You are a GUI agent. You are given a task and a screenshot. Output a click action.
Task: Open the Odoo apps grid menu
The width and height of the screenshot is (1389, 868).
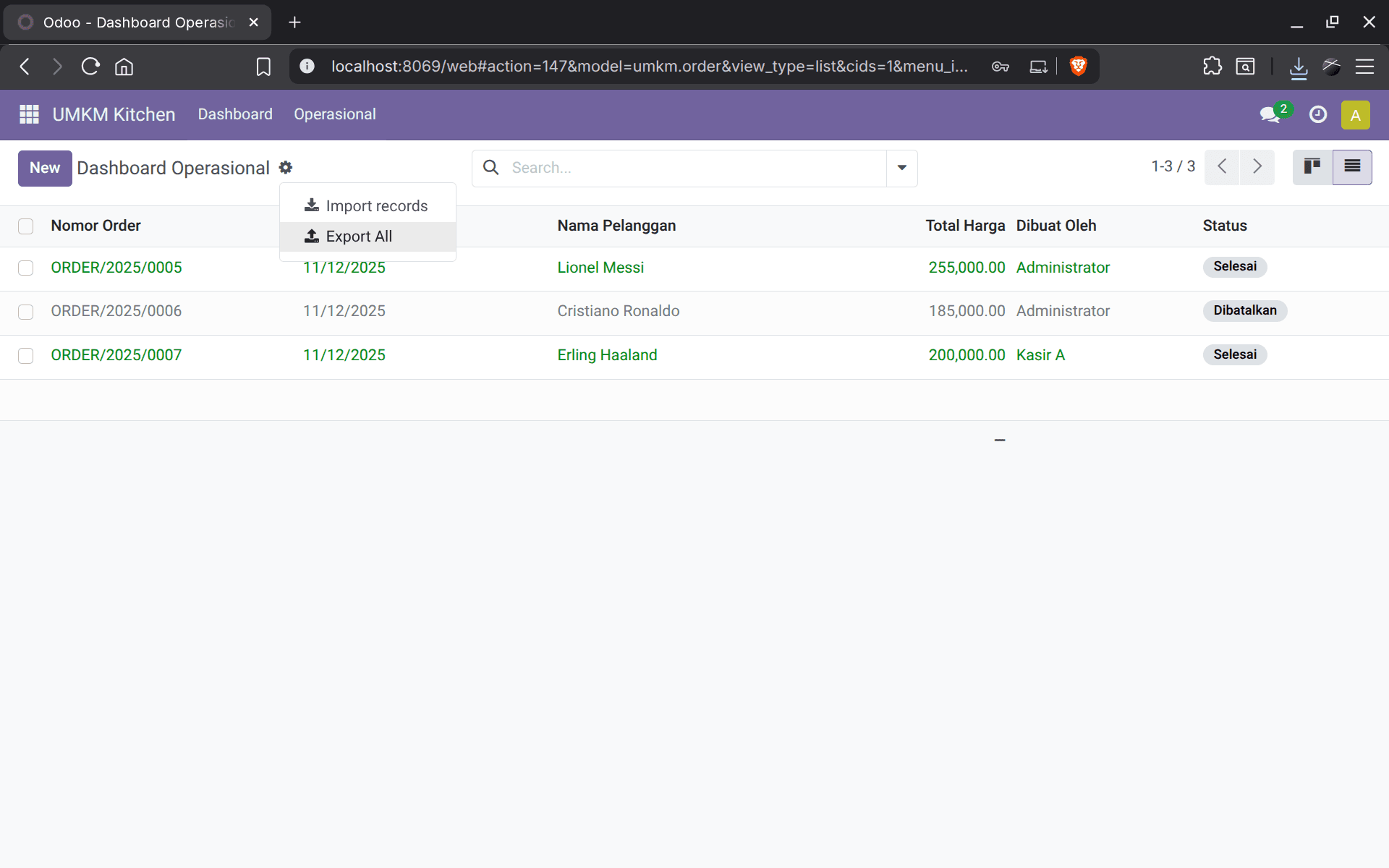(x=29, y=114)
